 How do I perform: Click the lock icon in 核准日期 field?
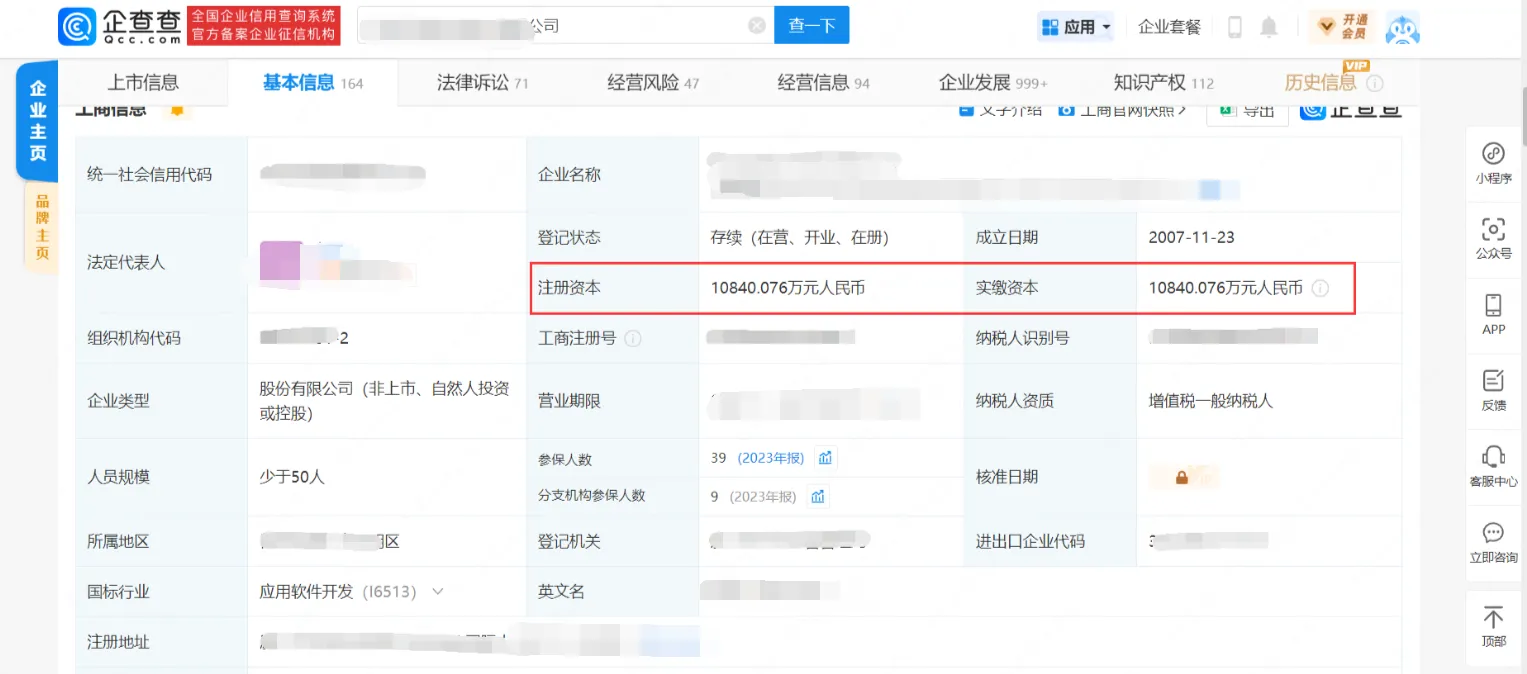click(x=1184, y=477)
